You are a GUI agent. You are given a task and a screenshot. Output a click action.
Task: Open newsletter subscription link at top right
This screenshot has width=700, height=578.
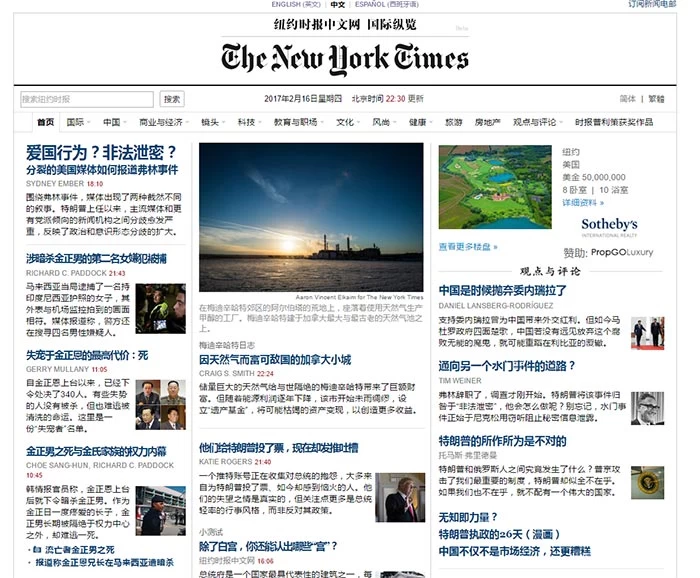click(652, 4)
